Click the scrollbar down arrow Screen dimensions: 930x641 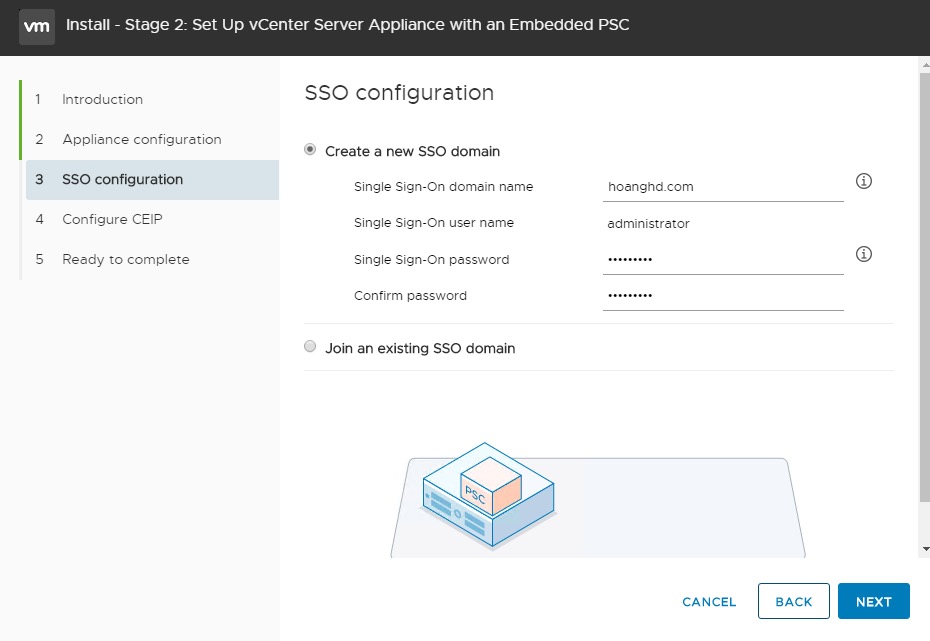pyautogui.click(x=925, y=550)
